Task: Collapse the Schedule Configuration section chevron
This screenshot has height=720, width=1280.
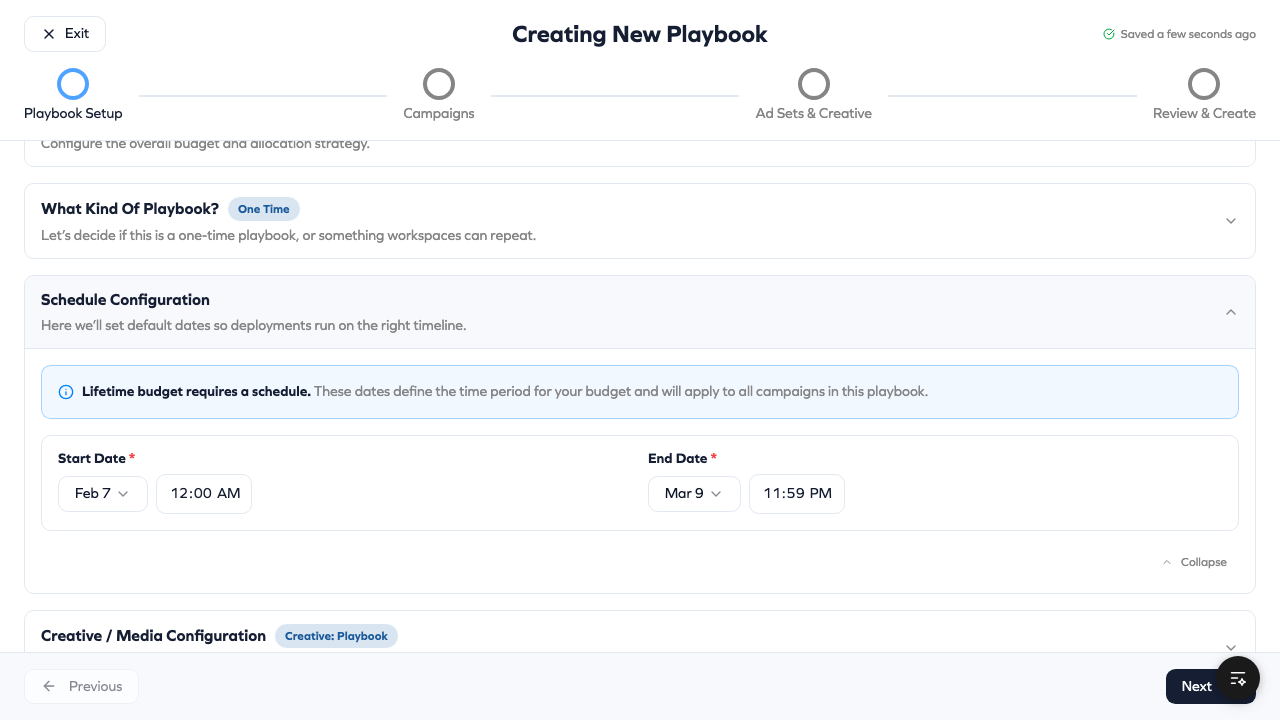Action: point(1231,312)
